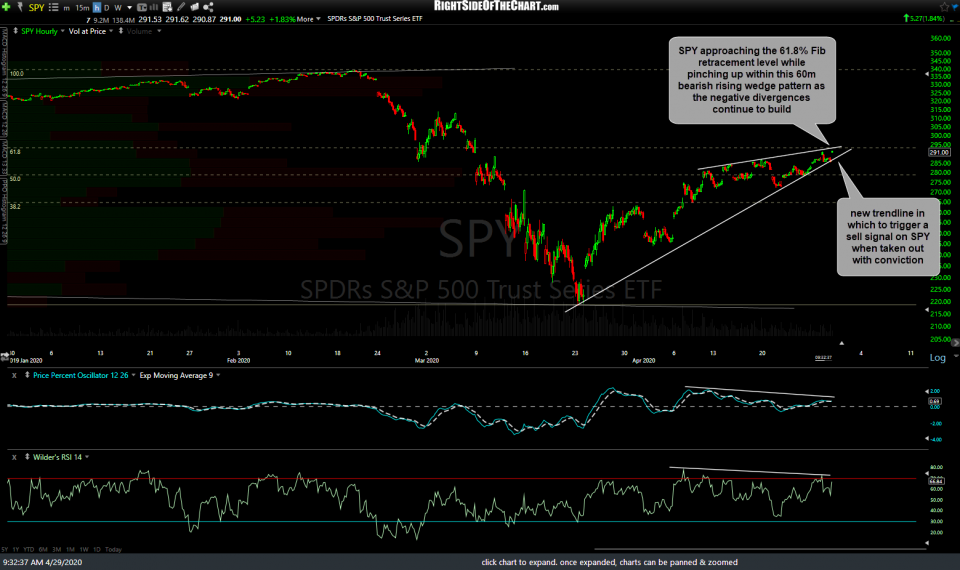The image size is (960, 570).
Task: Open the SPY Hourly plot dropdown
Action: [62, 31]
